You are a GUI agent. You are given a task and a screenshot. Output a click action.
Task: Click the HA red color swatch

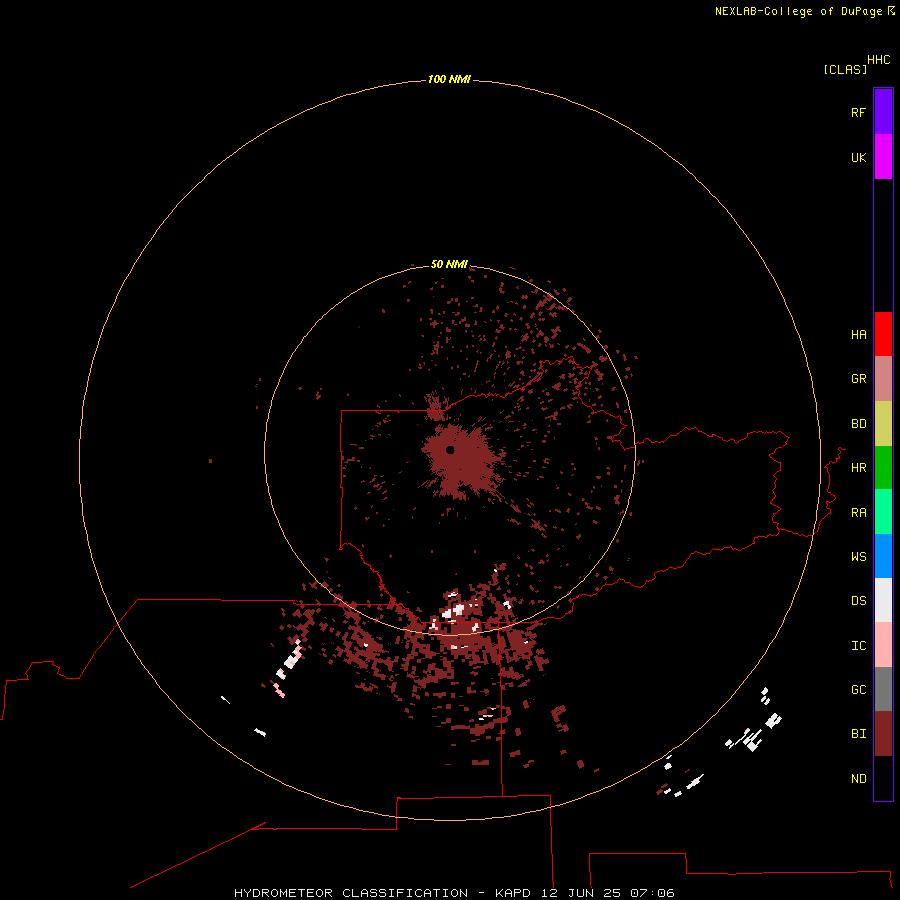883,334
